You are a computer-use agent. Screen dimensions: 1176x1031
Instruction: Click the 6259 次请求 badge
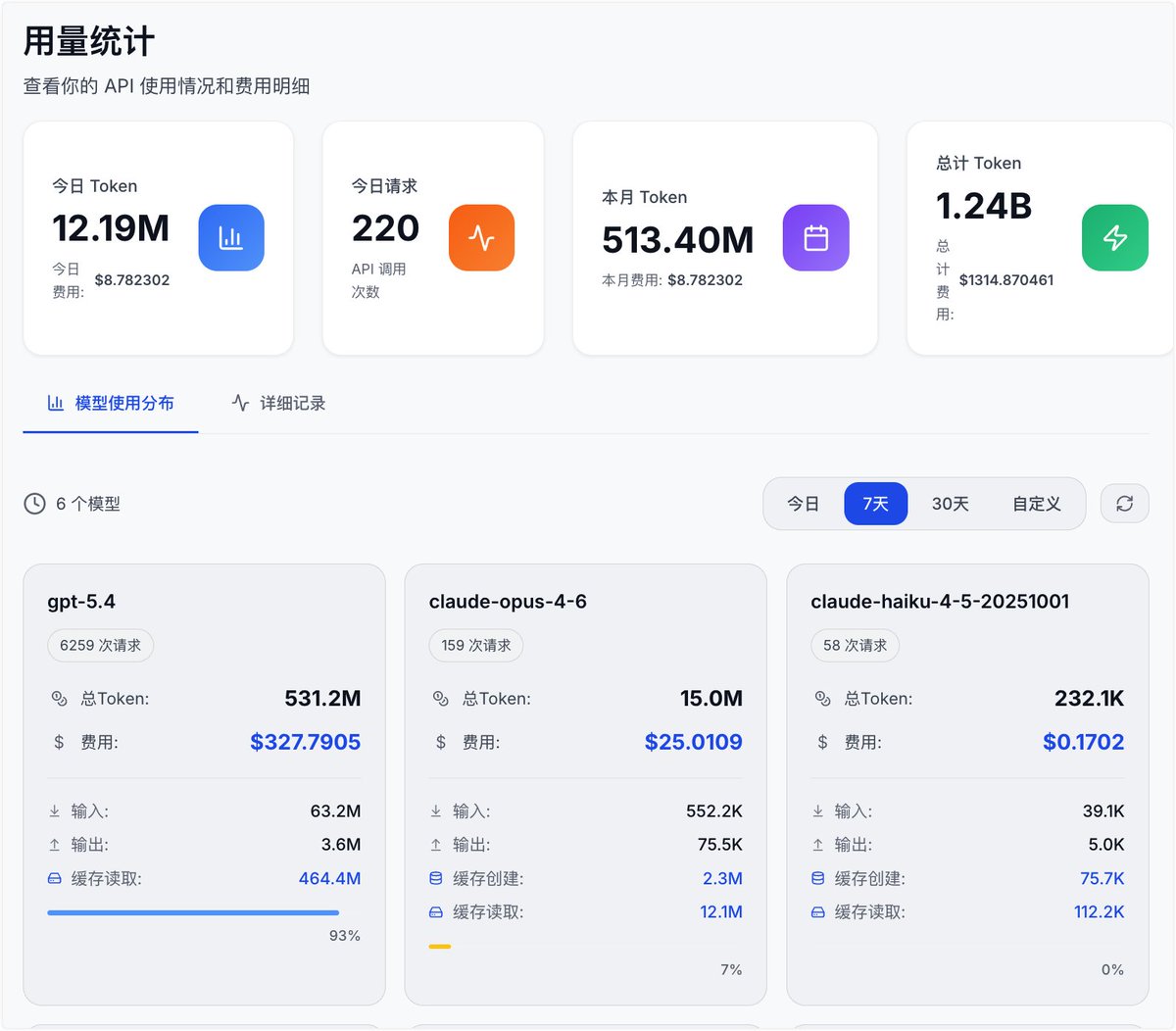100,645
